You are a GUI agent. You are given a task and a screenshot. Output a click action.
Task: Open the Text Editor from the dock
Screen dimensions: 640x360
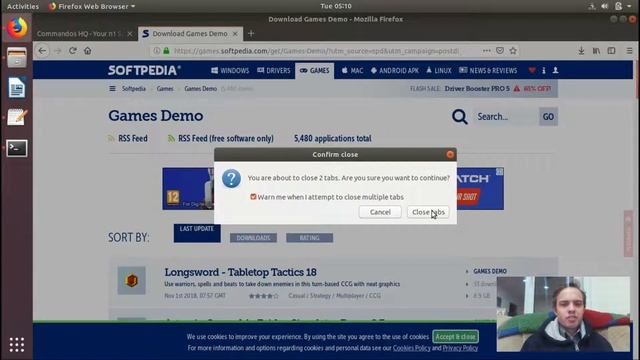coord(17,117)
